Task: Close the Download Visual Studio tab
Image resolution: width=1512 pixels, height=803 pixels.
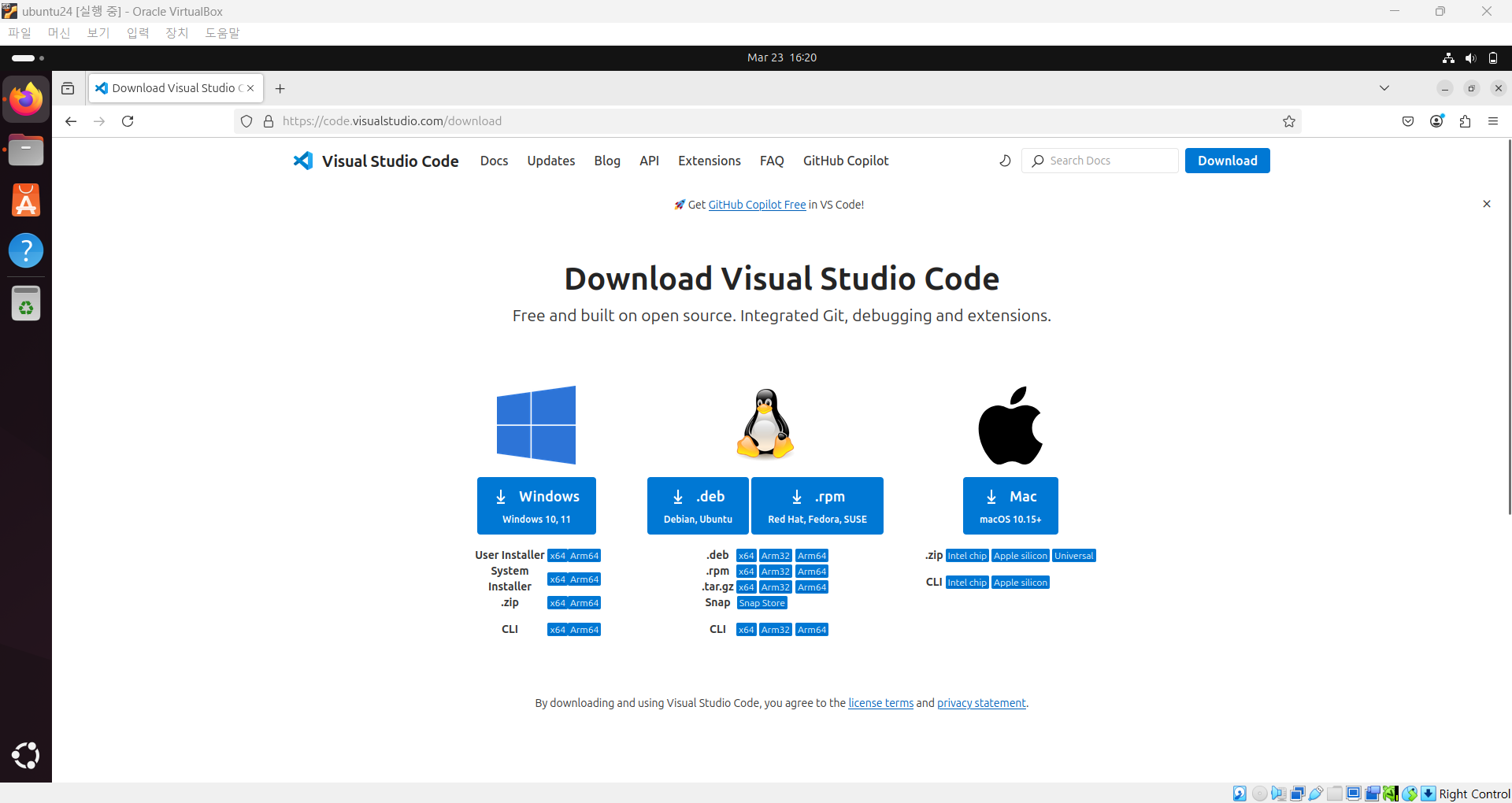Action: point(250,88)
